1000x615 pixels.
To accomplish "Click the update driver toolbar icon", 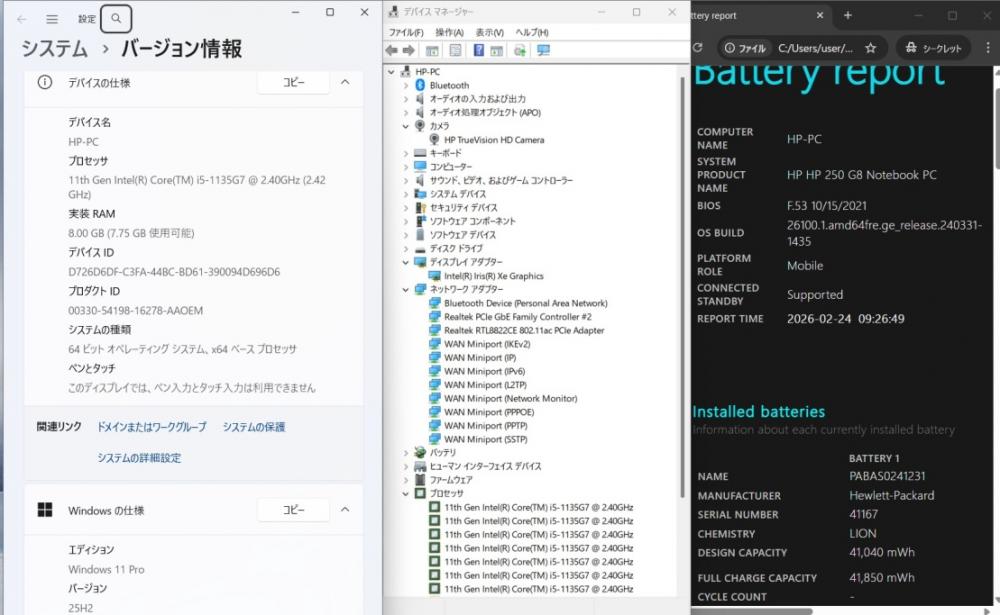I will [520, 50].
